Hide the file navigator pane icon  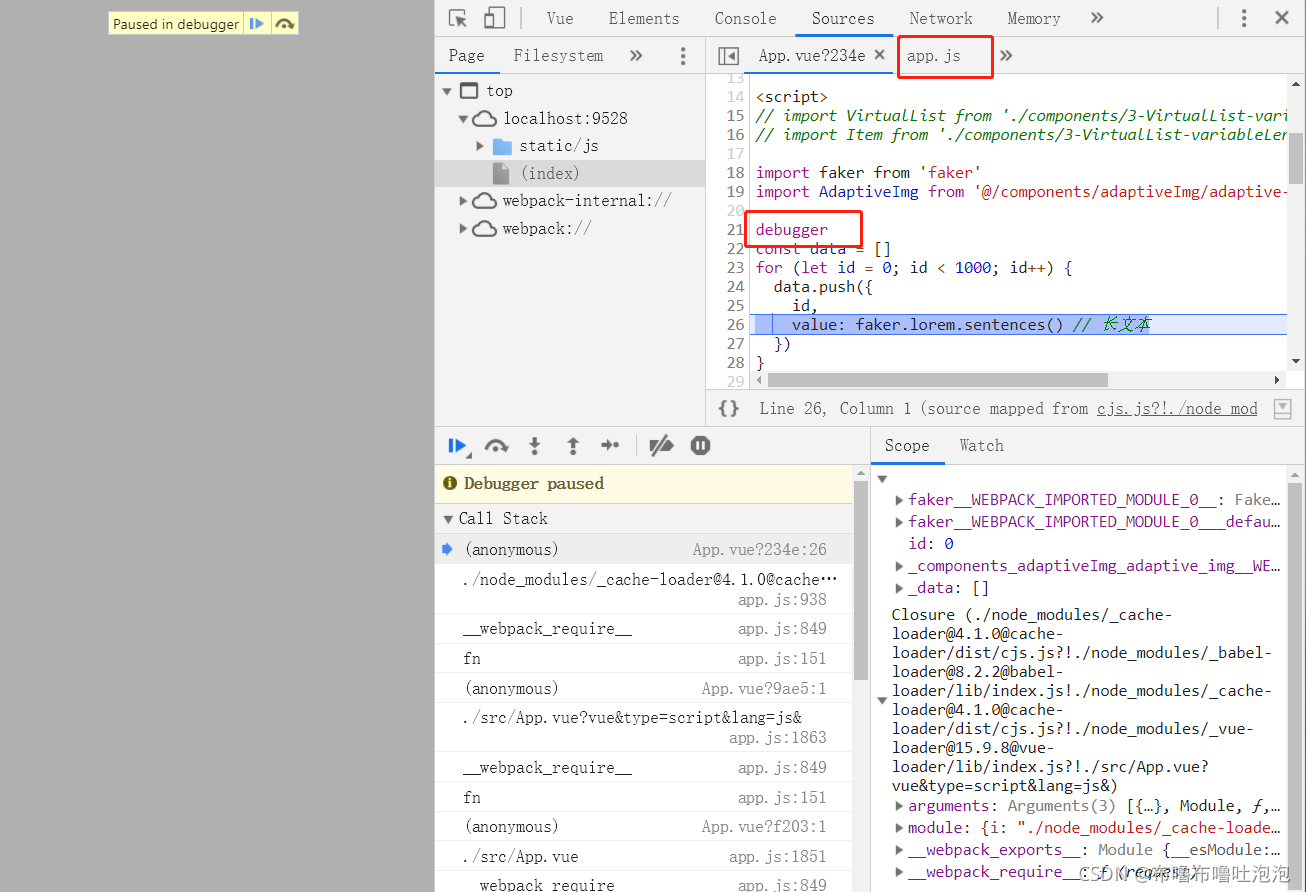pyautogui.click(x=729, y=56)
